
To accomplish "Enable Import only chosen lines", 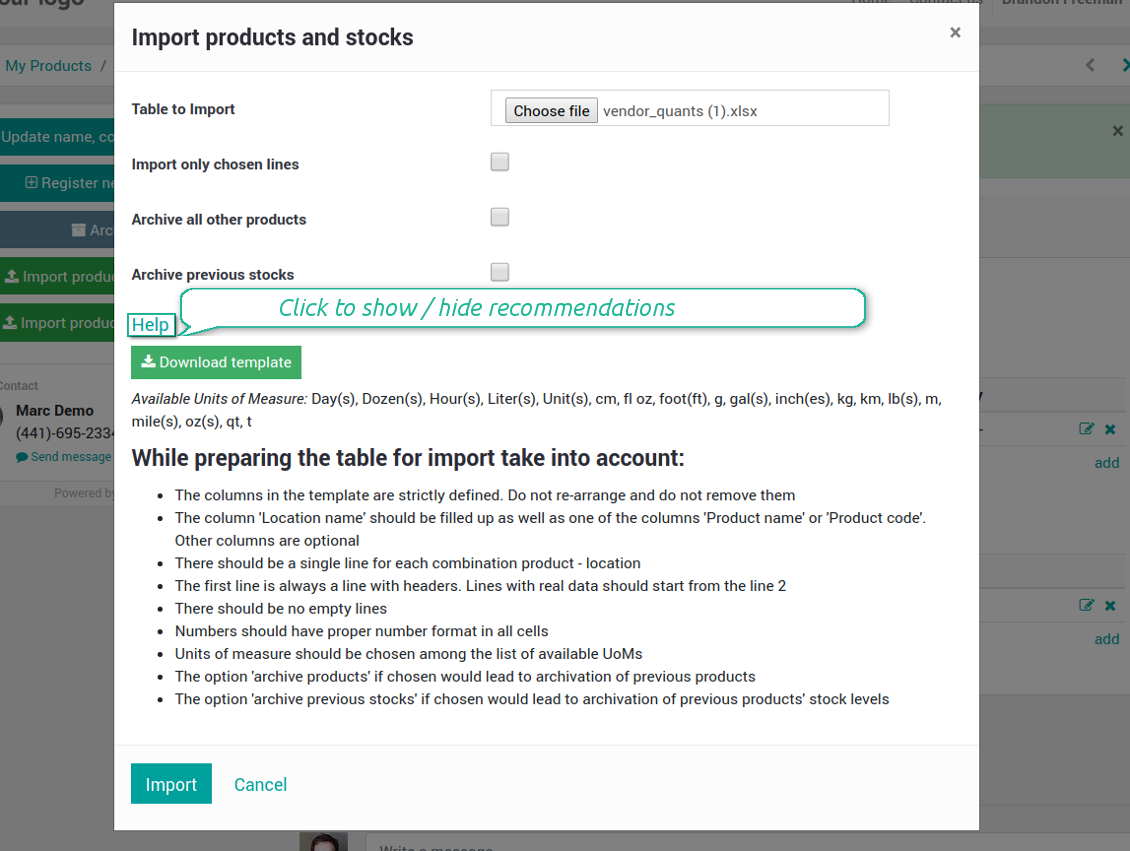I will (x=499, y=161).
